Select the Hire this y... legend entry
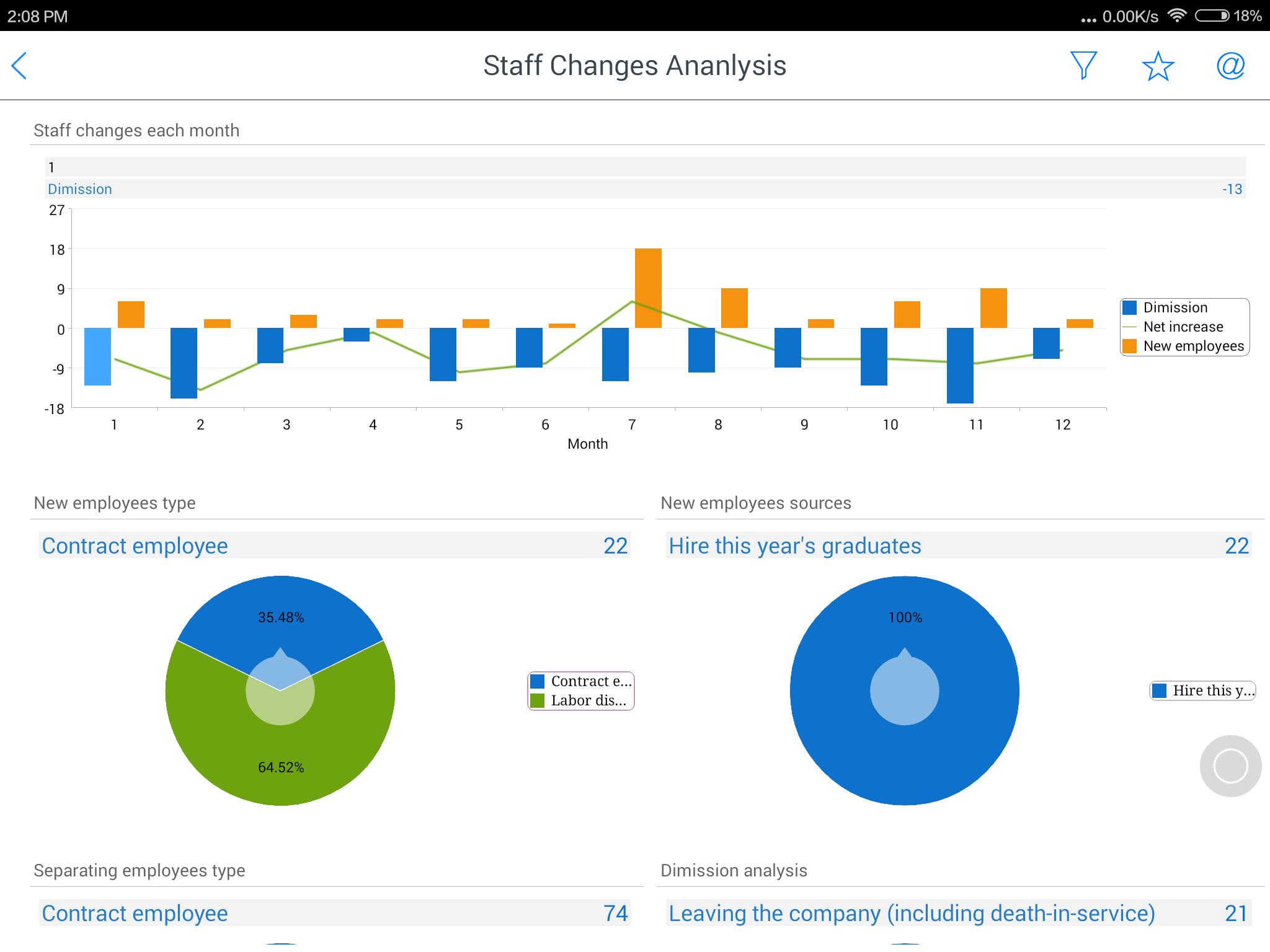The width and height of the screenshot is (1270, 952). click(1203, 690)
